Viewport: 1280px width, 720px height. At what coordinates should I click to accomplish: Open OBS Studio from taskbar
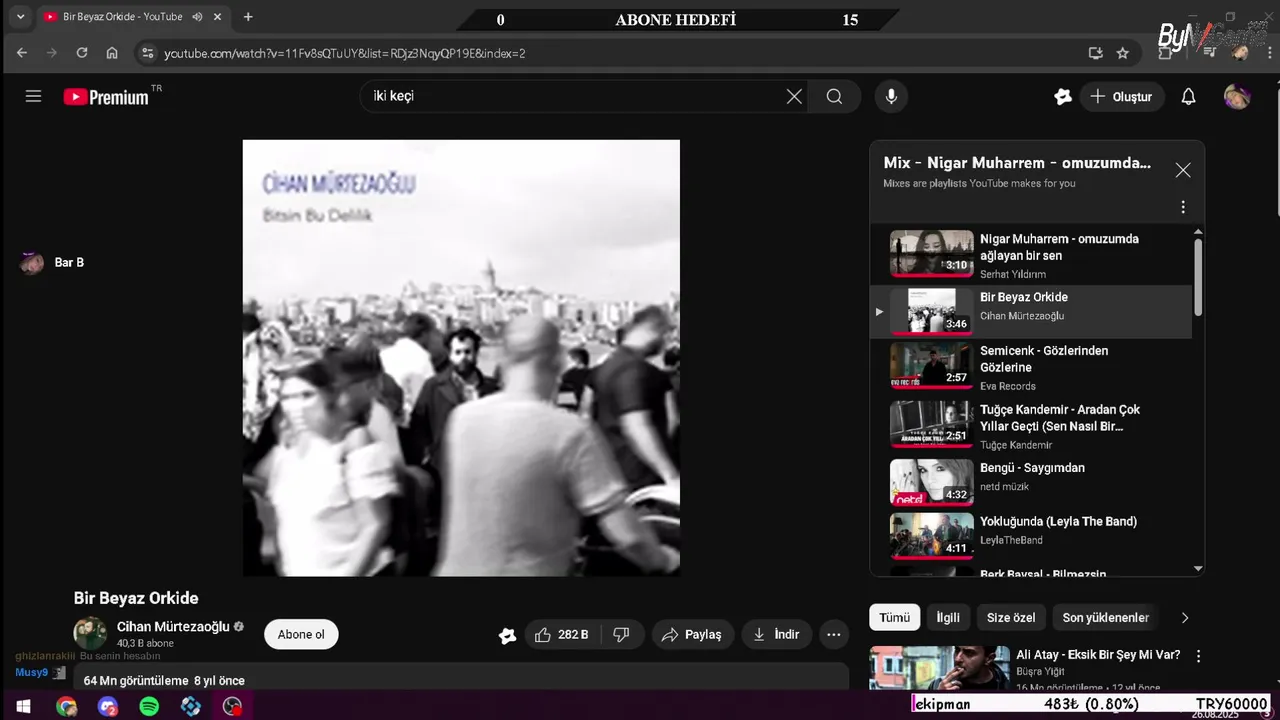click(x=232, y=707)
